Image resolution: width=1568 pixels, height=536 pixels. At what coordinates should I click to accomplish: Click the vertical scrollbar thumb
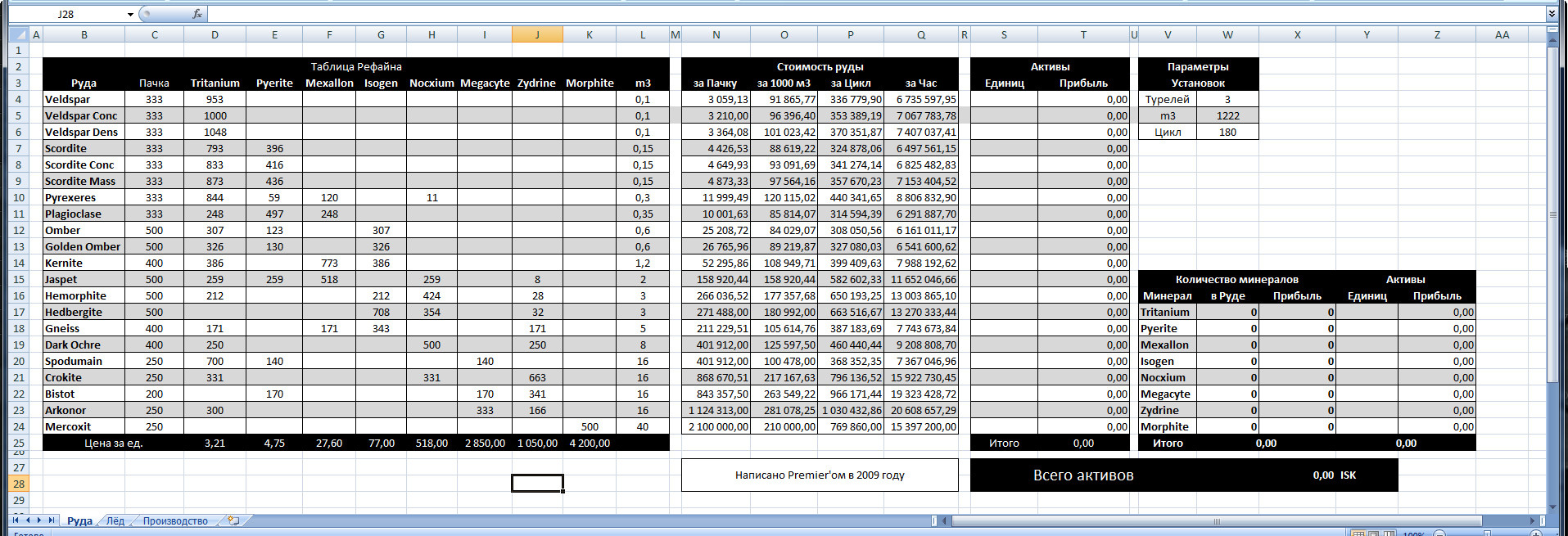[x=1552, y=214]
